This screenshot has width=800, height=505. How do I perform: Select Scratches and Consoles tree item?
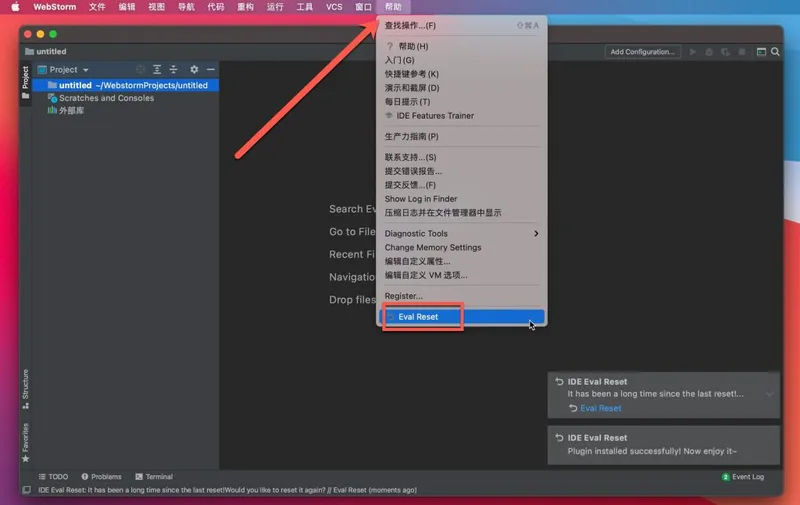106,98
